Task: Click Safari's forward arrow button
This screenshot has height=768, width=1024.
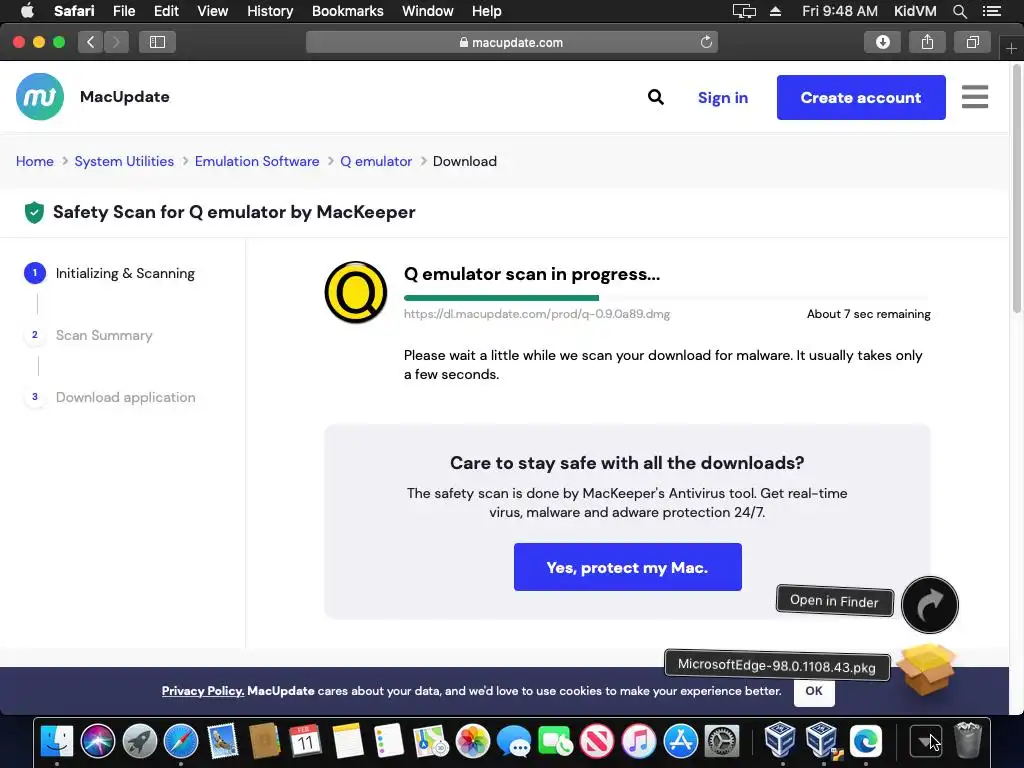Action: [x=116, y=42]
